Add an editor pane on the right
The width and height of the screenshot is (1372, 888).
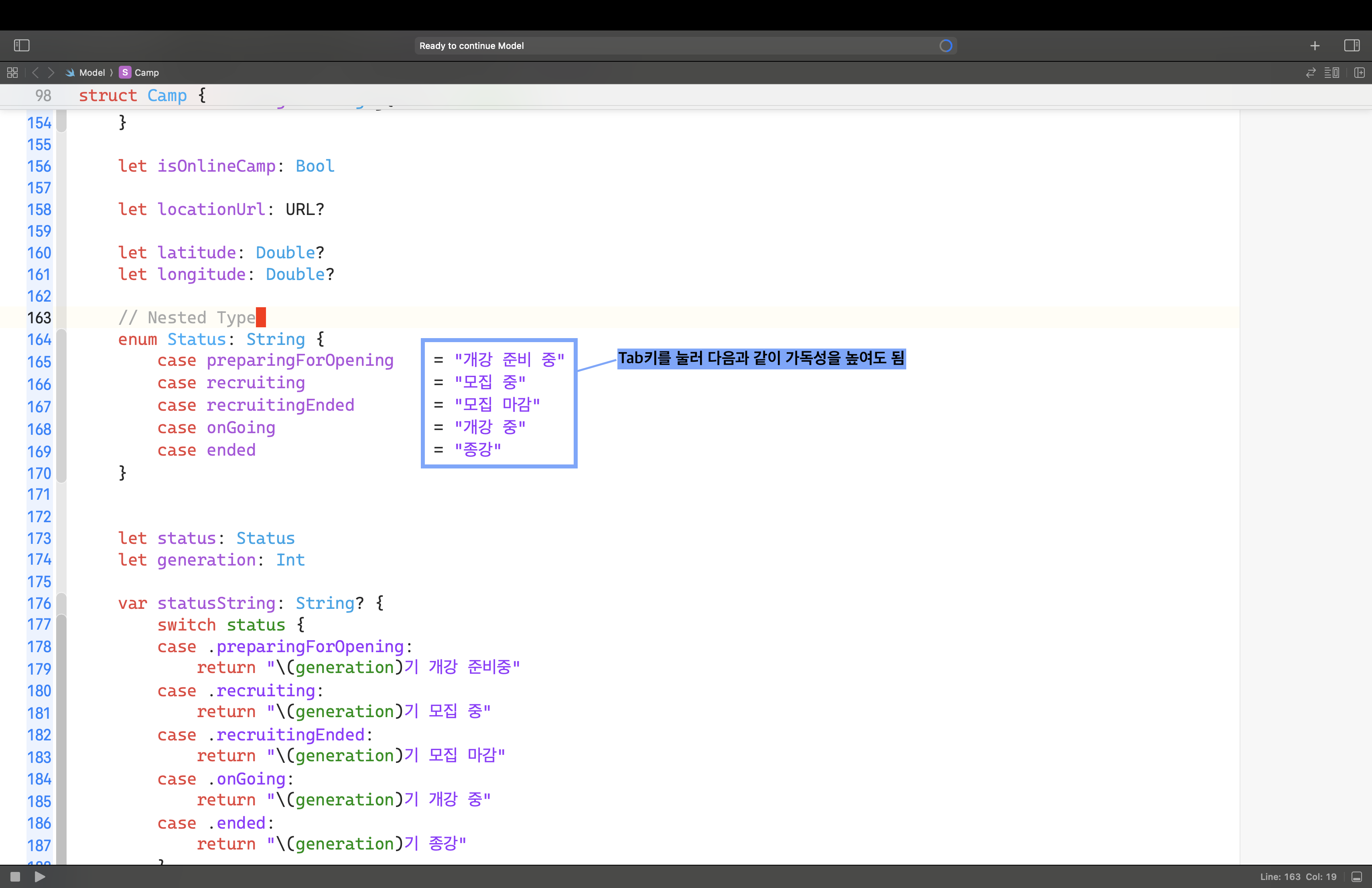coord(1359,73)
